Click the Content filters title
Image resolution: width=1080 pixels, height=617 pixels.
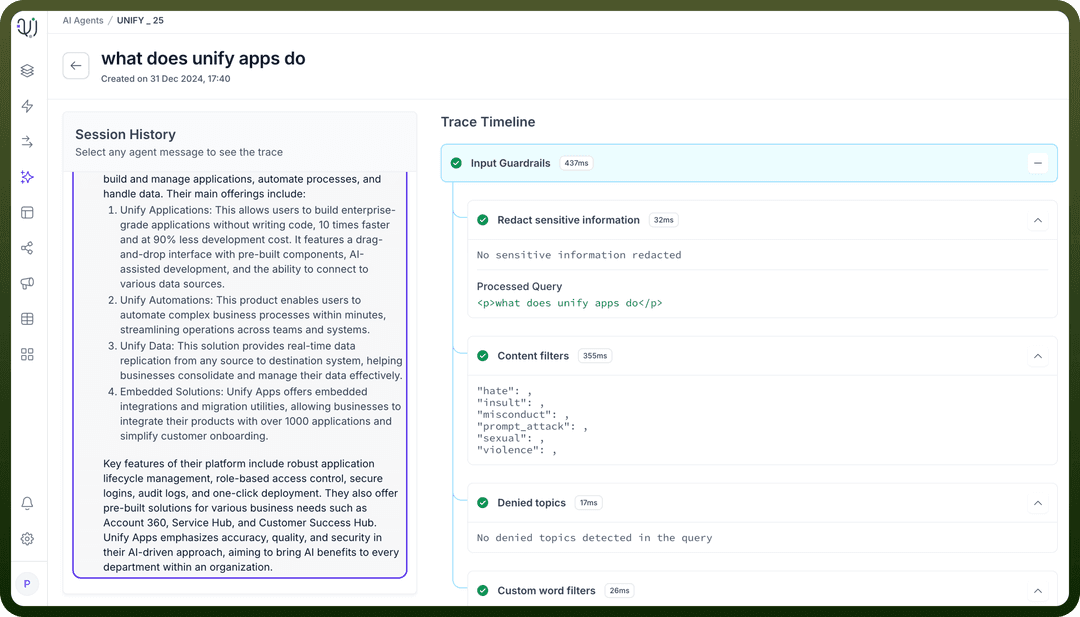click(533, 356)
